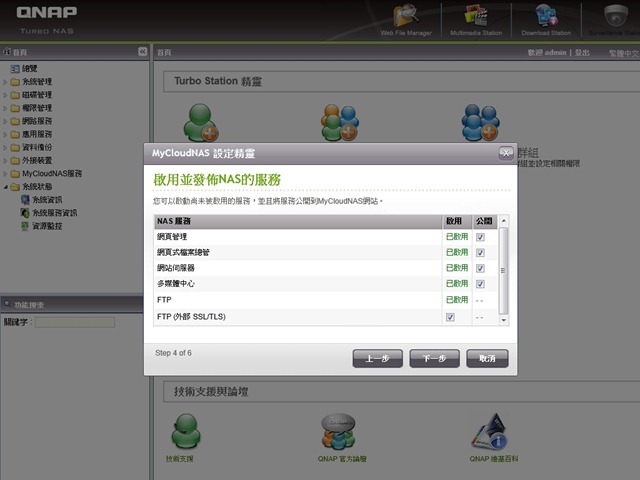Image resolution: width=640 pixels, height=480 pixels.
Task: Click the 首頁 breadcrumb in main panel
Action: 164,53
